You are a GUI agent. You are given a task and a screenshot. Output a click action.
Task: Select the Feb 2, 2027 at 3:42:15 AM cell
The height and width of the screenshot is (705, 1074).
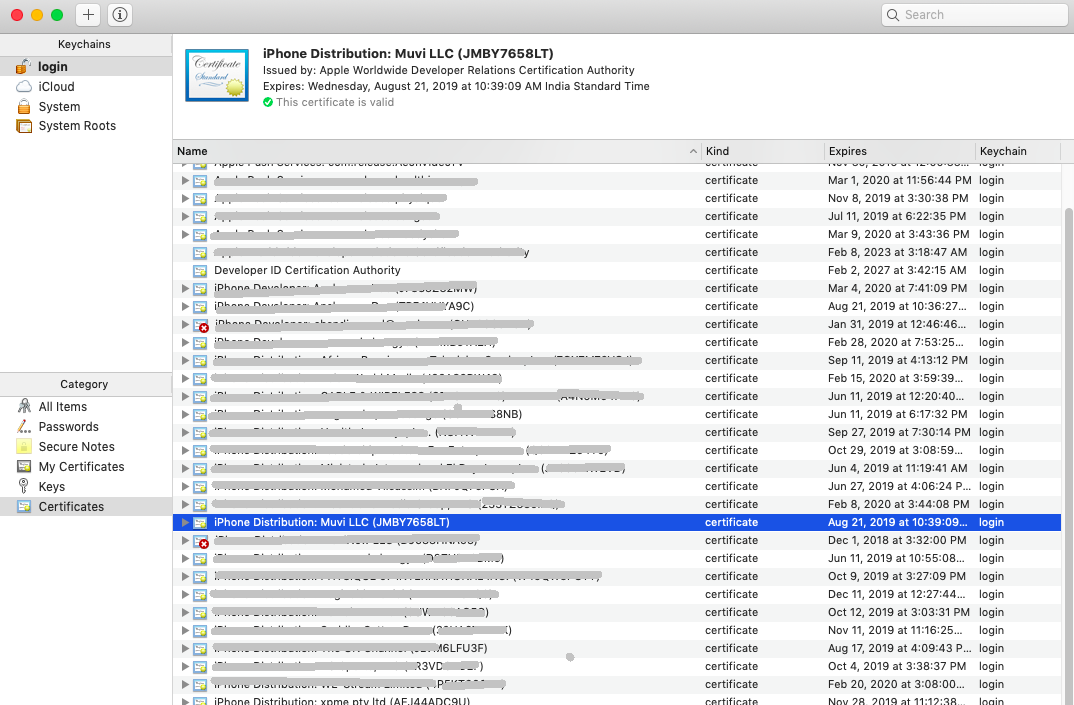(897, 270)
